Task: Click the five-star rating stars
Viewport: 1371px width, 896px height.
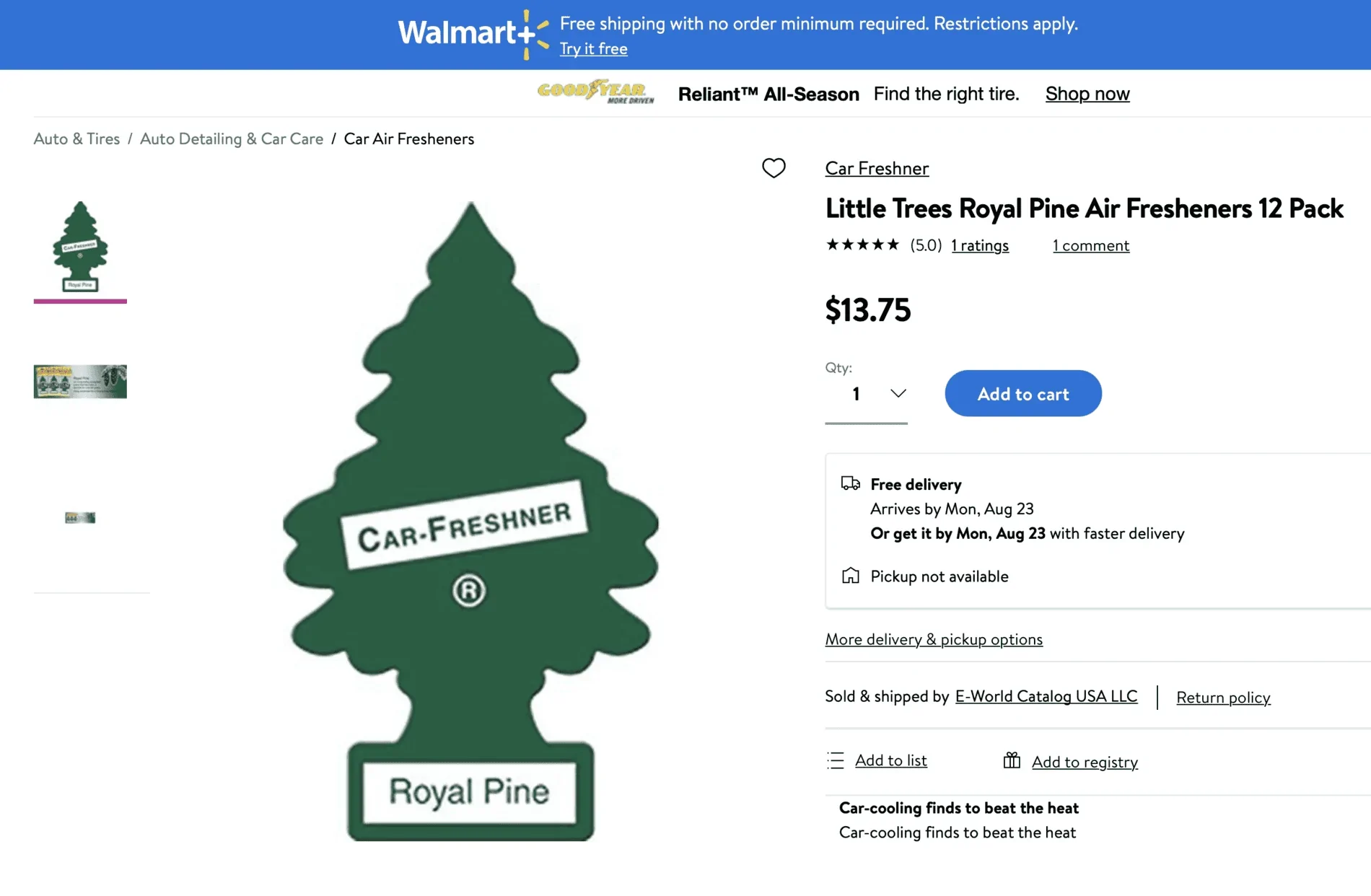Action: coord(862,245)
